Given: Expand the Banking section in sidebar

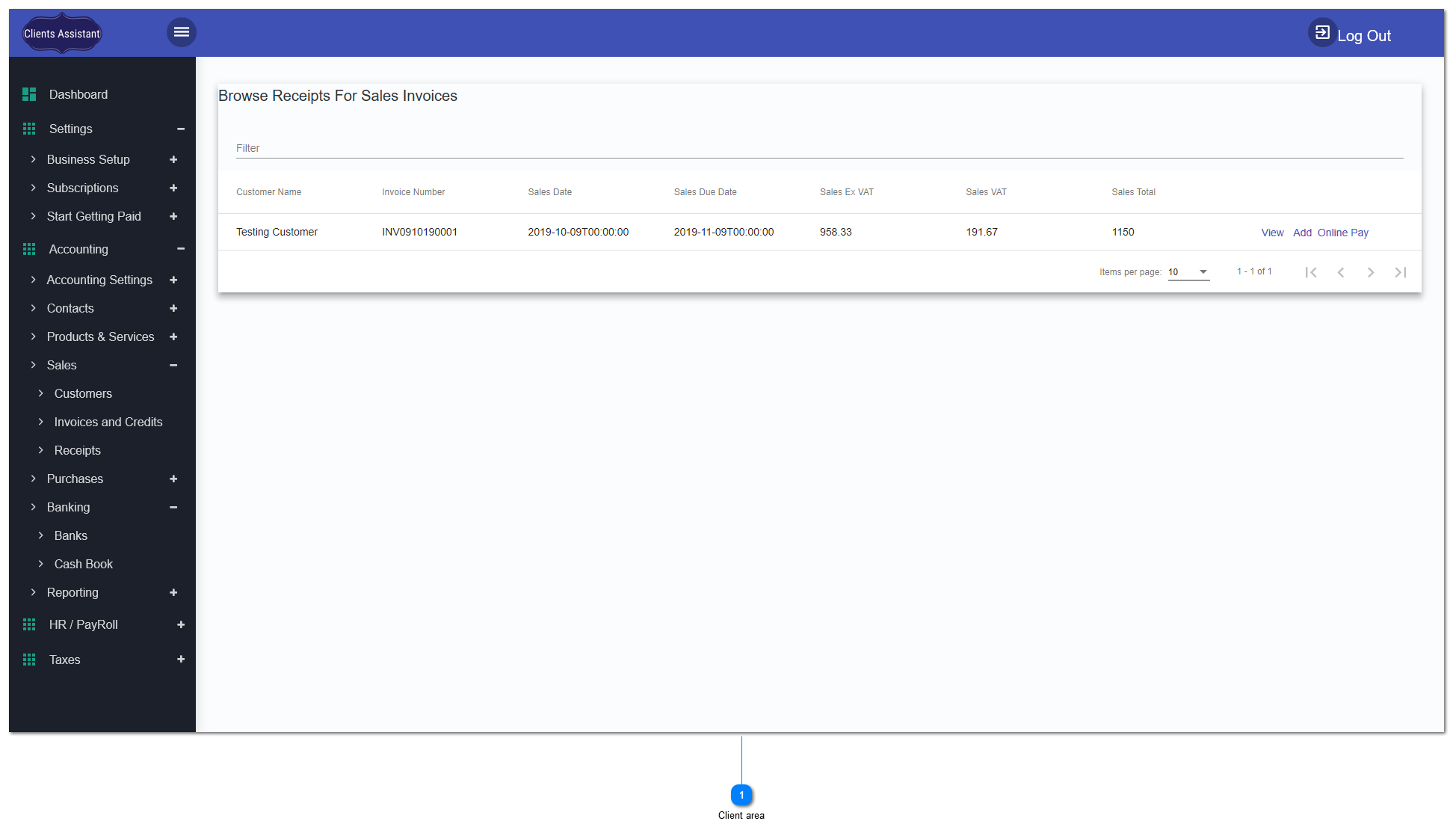Looking at the screenshot, I should pos(175,507).
